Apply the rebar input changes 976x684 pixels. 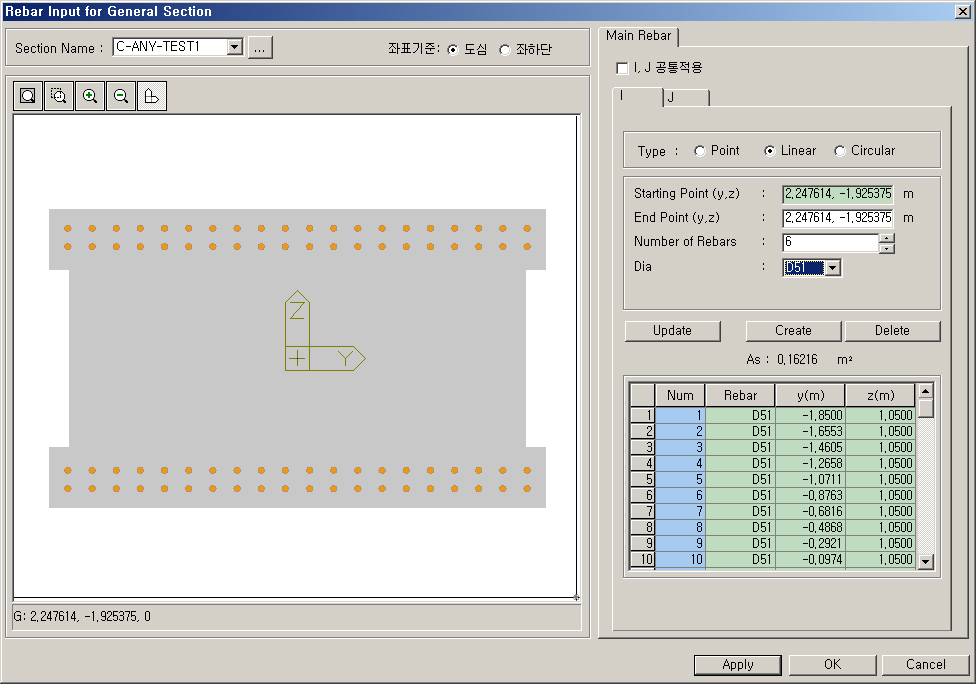(737, 664)
